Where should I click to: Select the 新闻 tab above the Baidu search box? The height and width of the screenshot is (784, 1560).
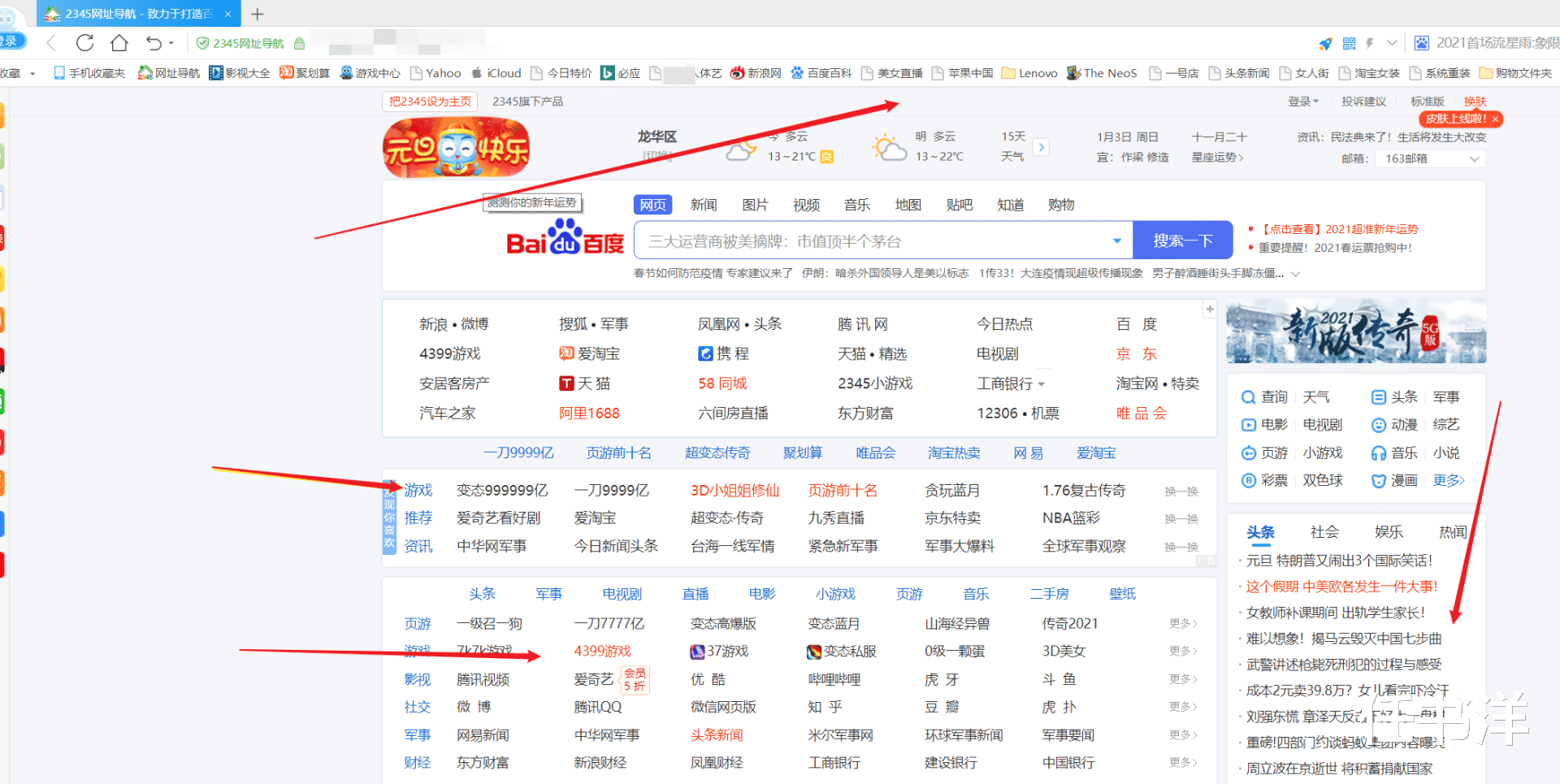point(704,204)
